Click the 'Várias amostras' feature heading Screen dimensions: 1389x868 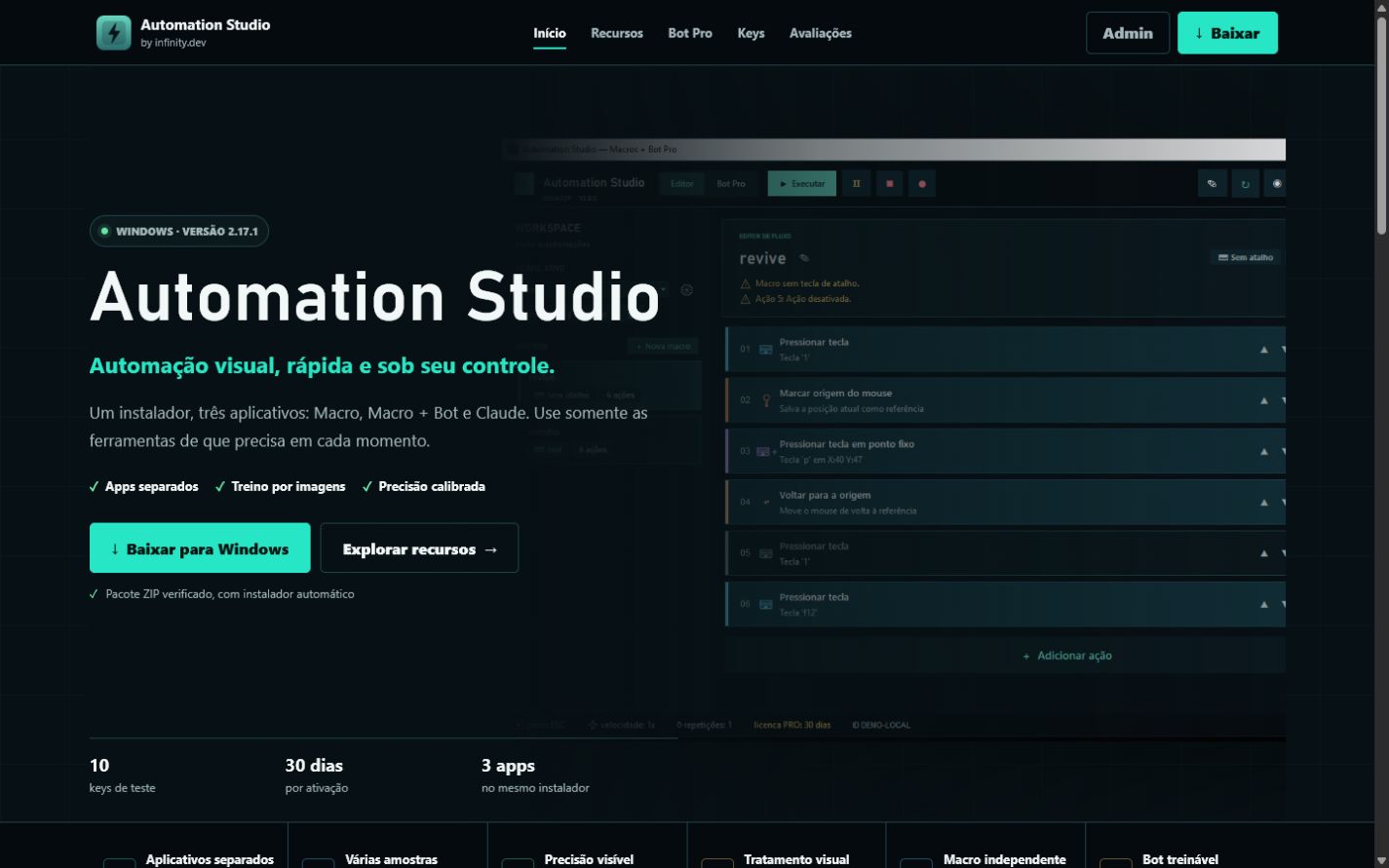392,859
